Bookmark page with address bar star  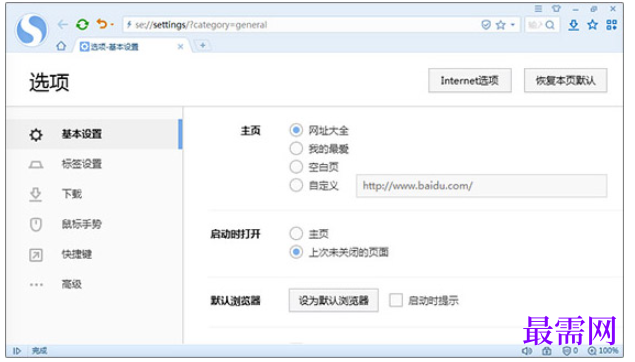click(501, 25)
